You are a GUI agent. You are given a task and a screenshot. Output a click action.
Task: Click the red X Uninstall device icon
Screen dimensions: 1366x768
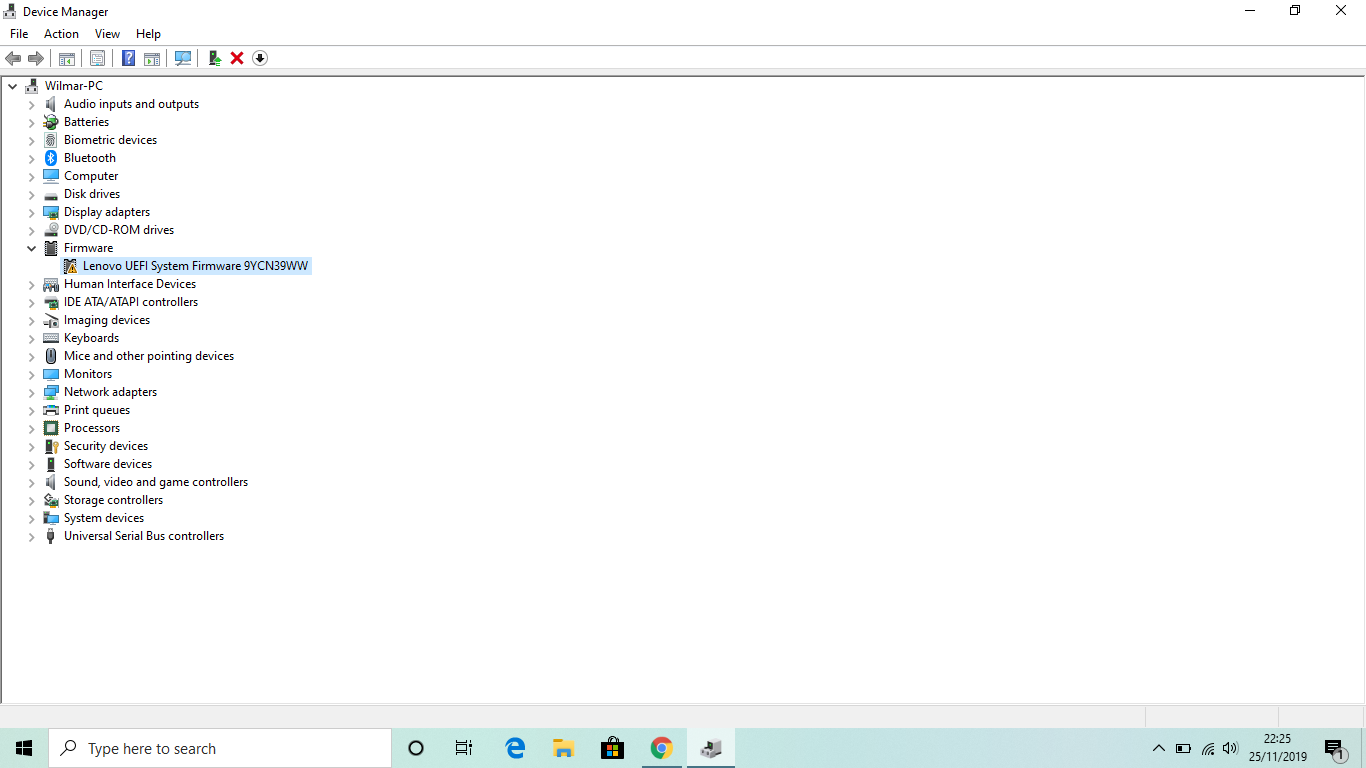pos(237,58)
